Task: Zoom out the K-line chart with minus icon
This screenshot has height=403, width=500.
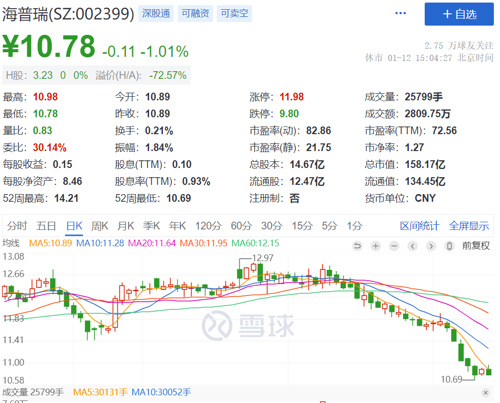Action: click(x=394, y=246)
